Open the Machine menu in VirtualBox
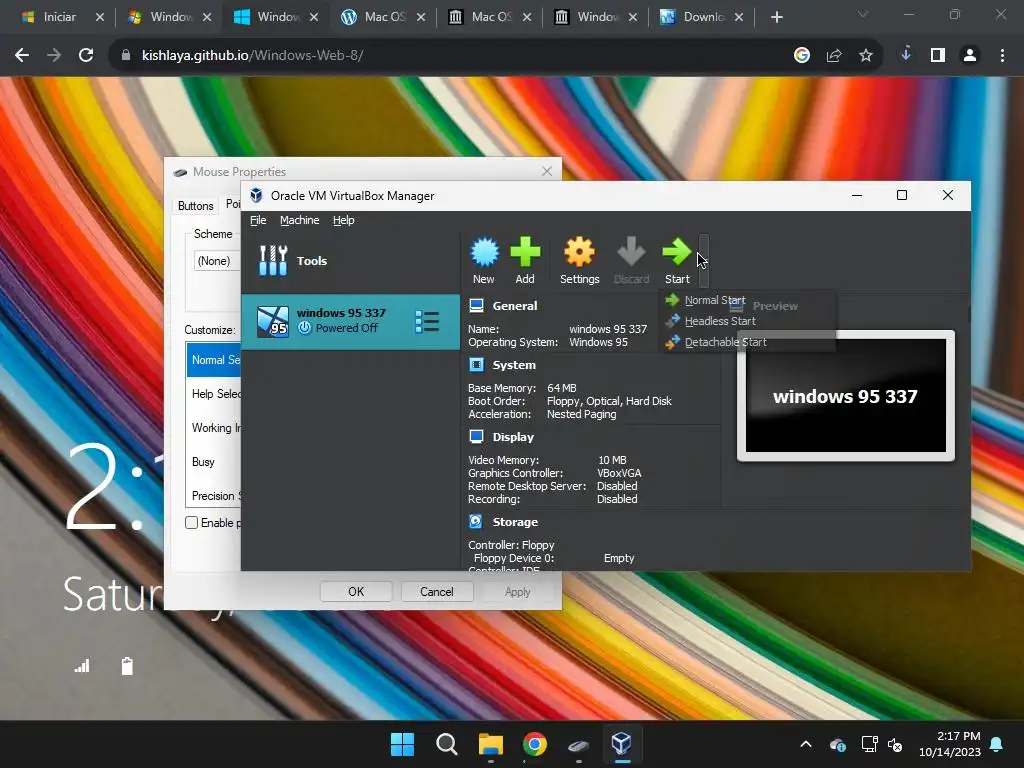Screen dimensions: 1024x768 click(x=299, y=220)
